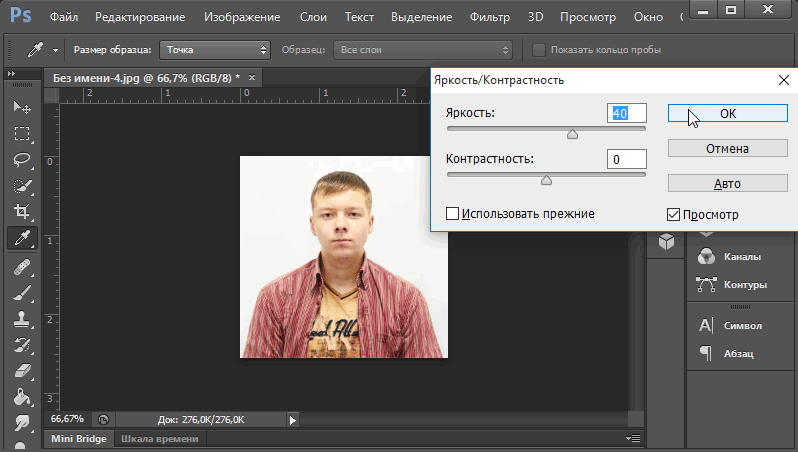Select the Brush tool
Image resolution: width=798 pixels, height=452 pixels.
coord(21,293)
